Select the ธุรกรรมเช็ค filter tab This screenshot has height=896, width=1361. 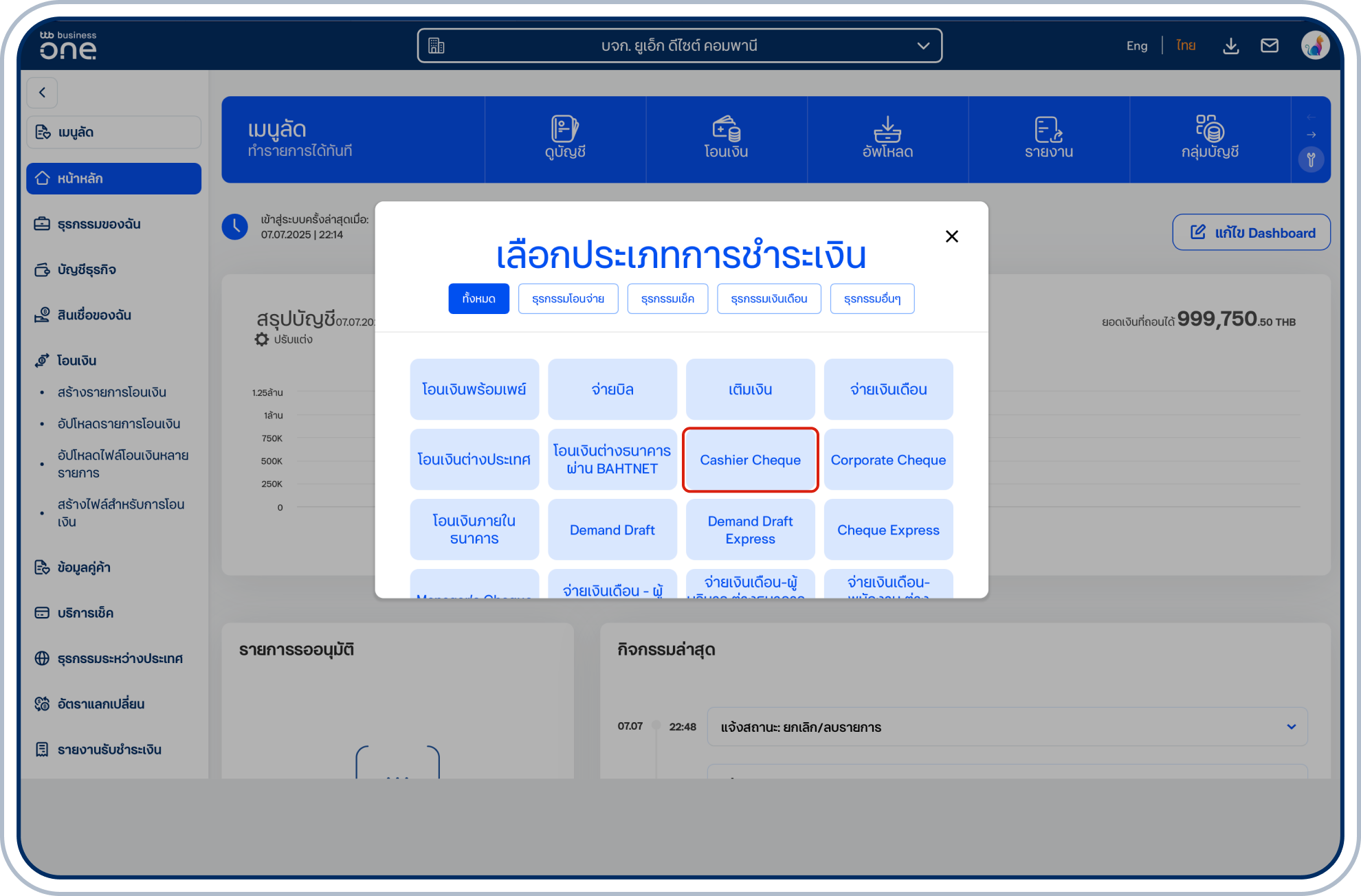click(667, 299)
